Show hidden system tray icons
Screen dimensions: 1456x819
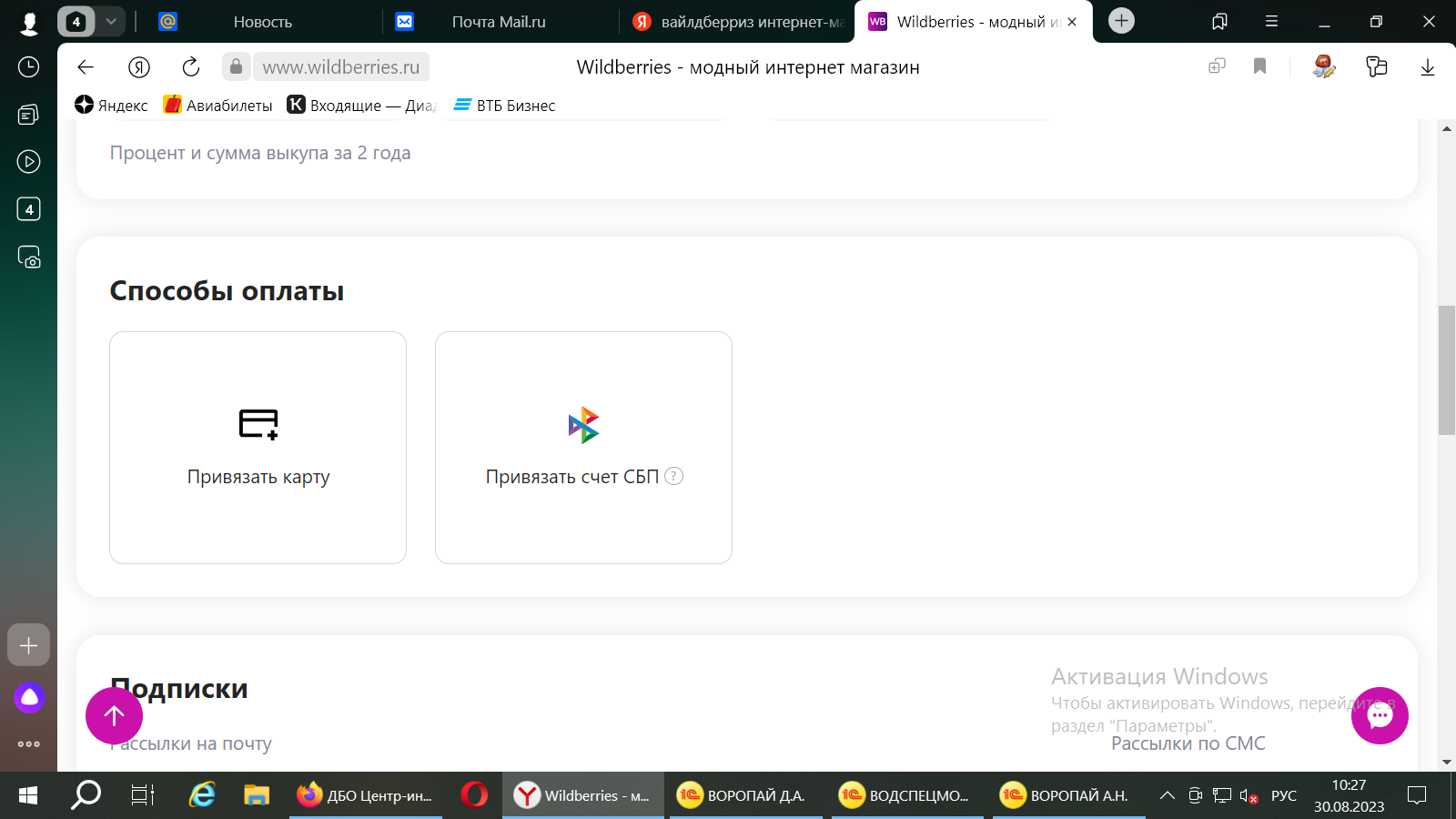point(1167,795)
